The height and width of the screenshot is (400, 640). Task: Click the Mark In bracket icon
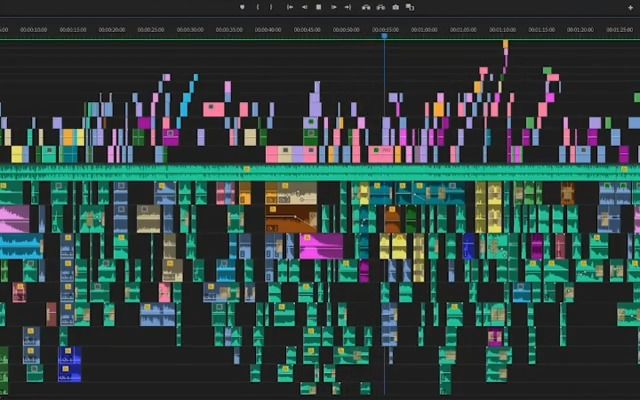point(258,7)
